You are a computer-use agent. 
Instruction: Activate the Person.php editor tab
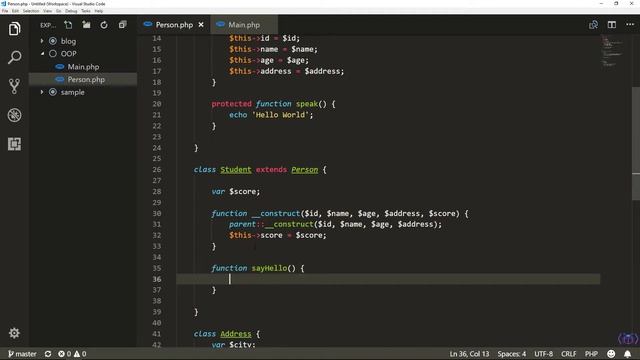[174, 25]
